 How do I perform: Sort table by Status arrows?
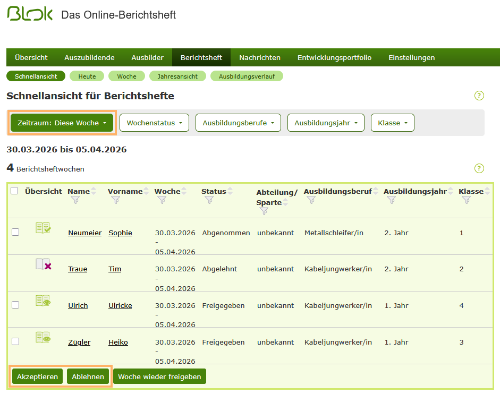230,191
